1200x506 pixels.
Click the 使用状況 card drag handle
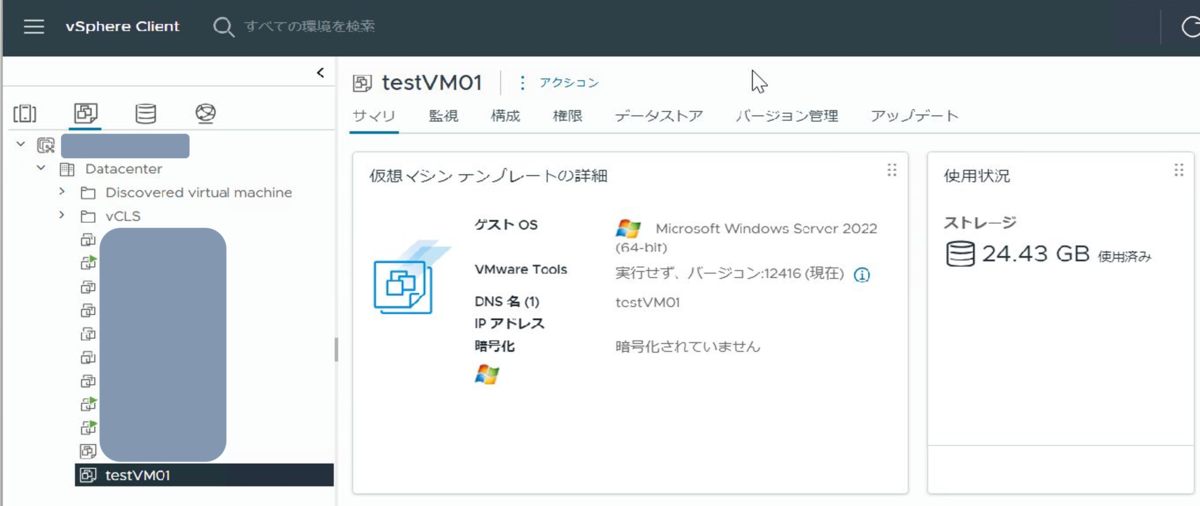1179,170
